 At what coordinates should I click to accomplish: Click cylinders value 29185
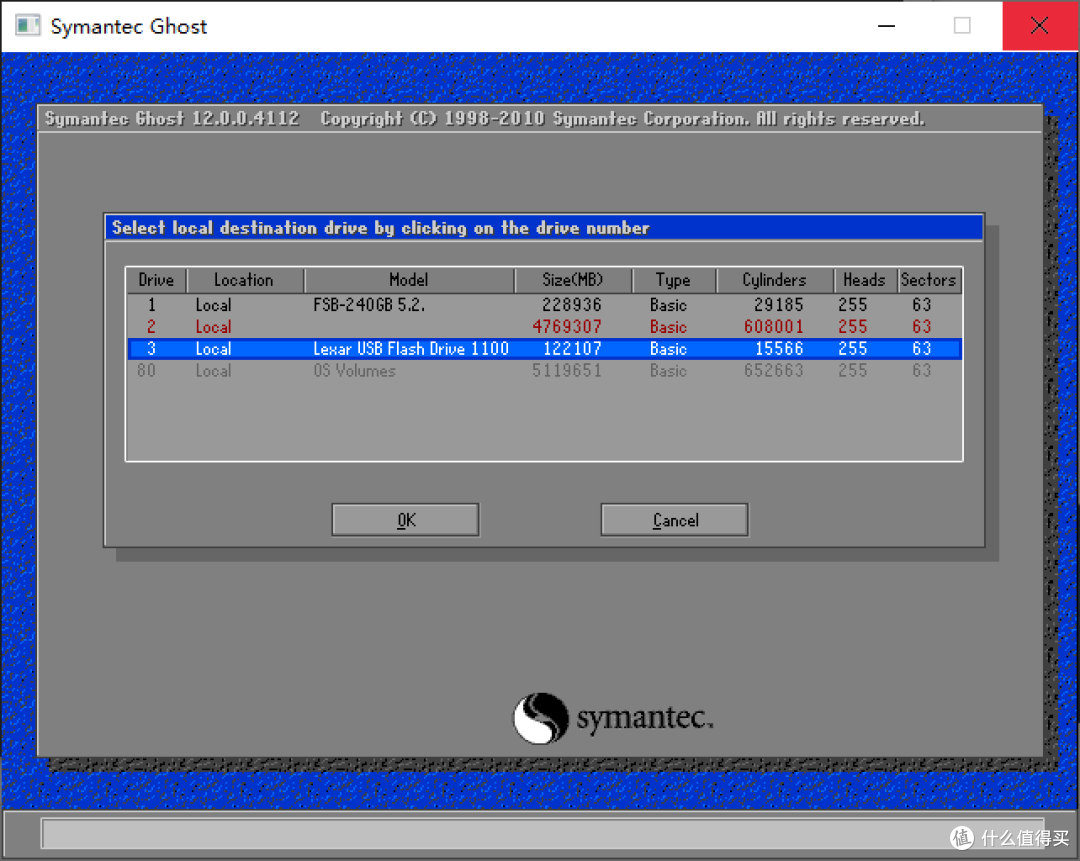coord(778,304)
